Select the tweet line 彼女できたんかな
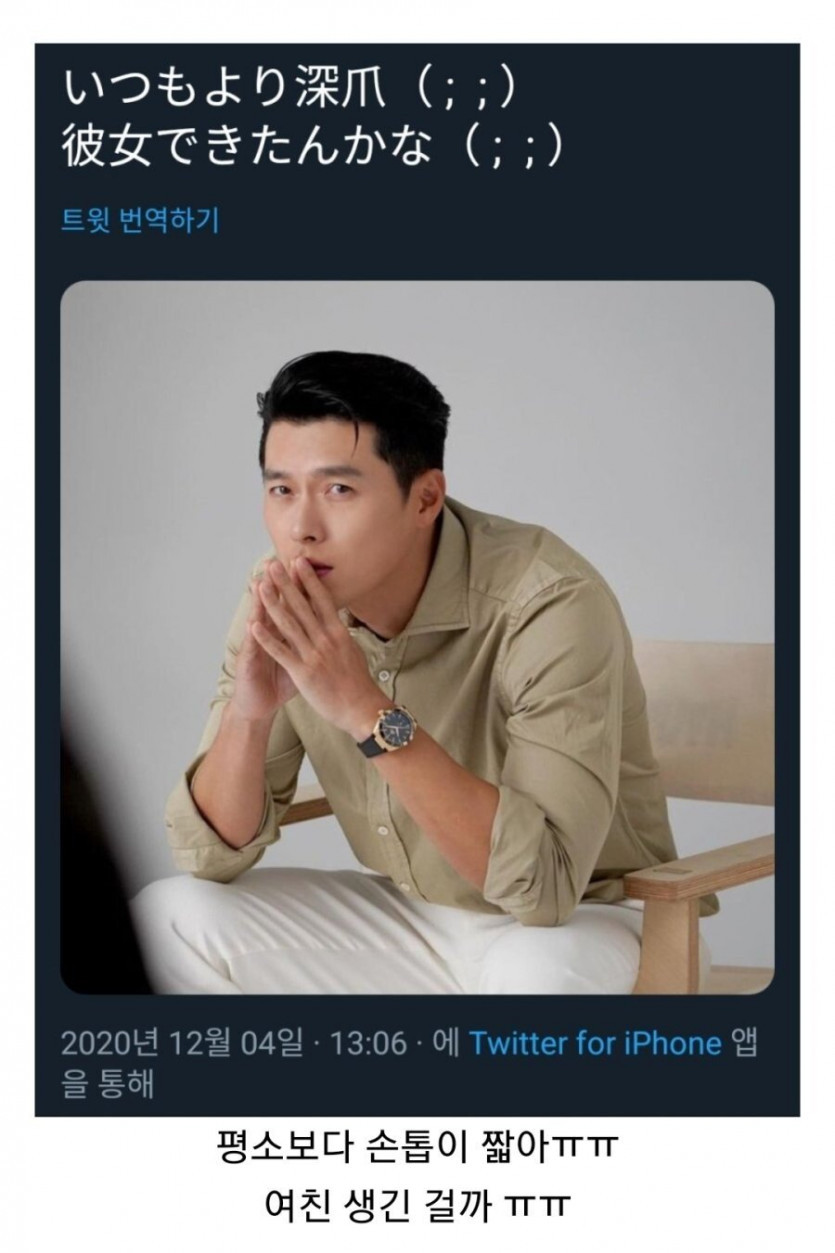Viewport: 835px width, 1253px height. 248,147
